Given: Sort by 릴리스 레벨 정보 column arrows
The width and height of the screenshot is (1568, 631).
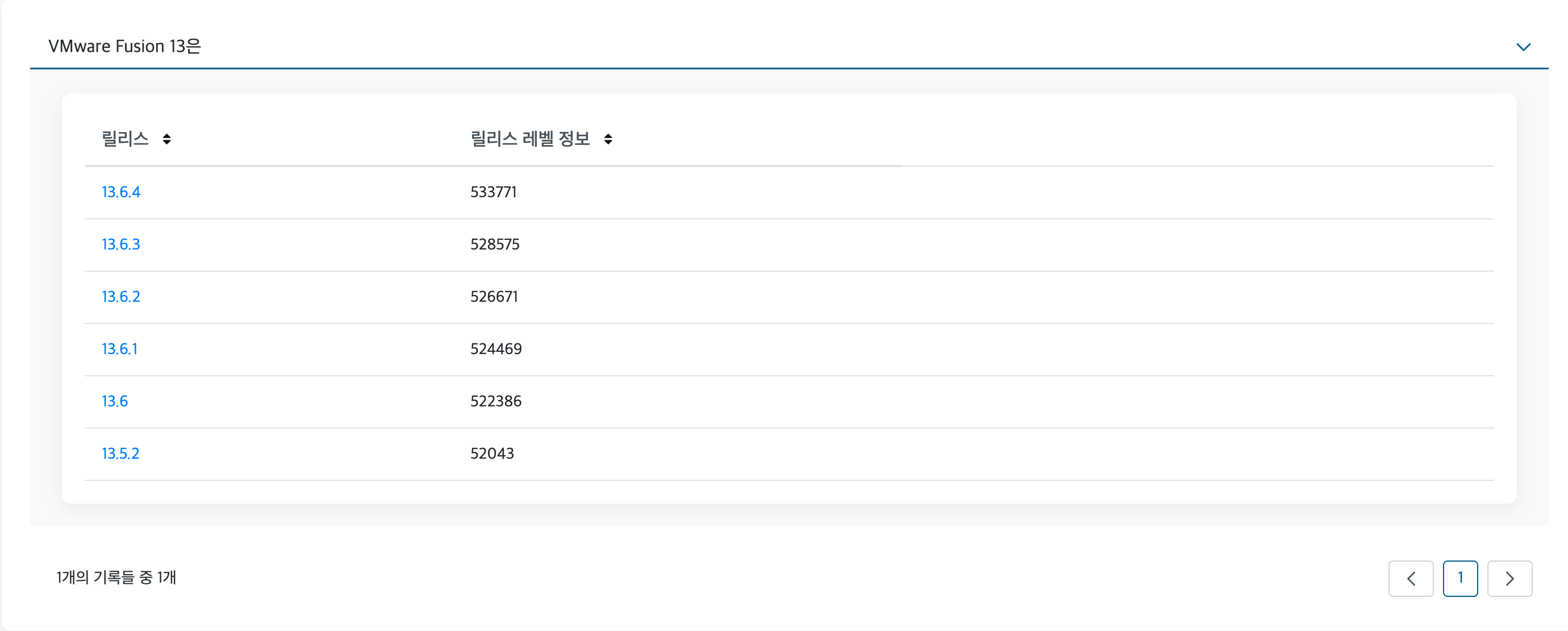Looking at the screenshot, I should pos(607,139).
